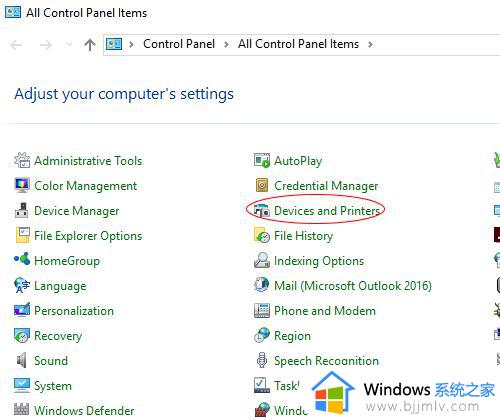Click the Credential Manager safe icon
This screenshot has height=420, width=500.
click(x=262, y=185)
